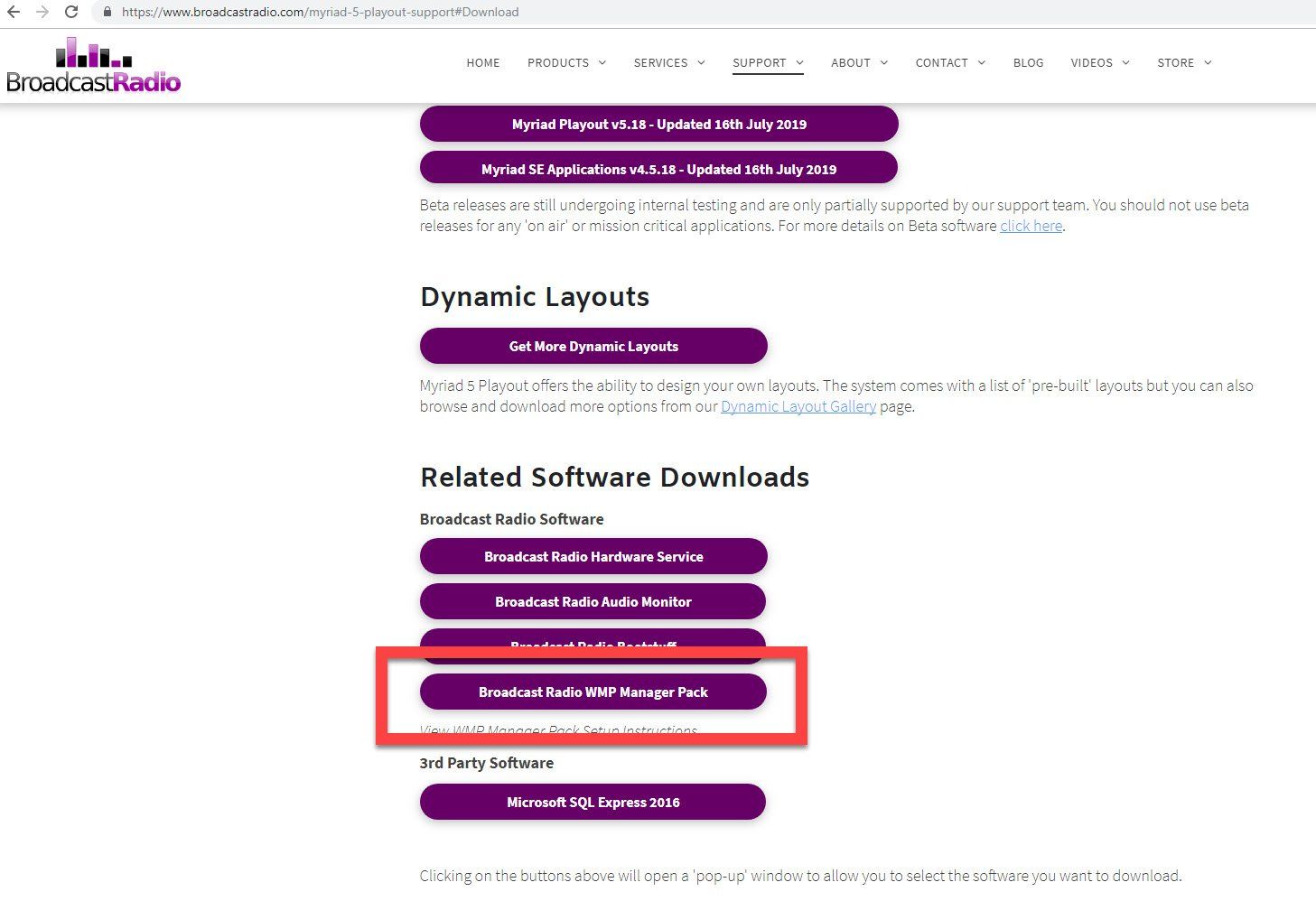Click the BroadcastRadio logo
The width and height of the screenshot is (1316, 901).
(93, 65)
